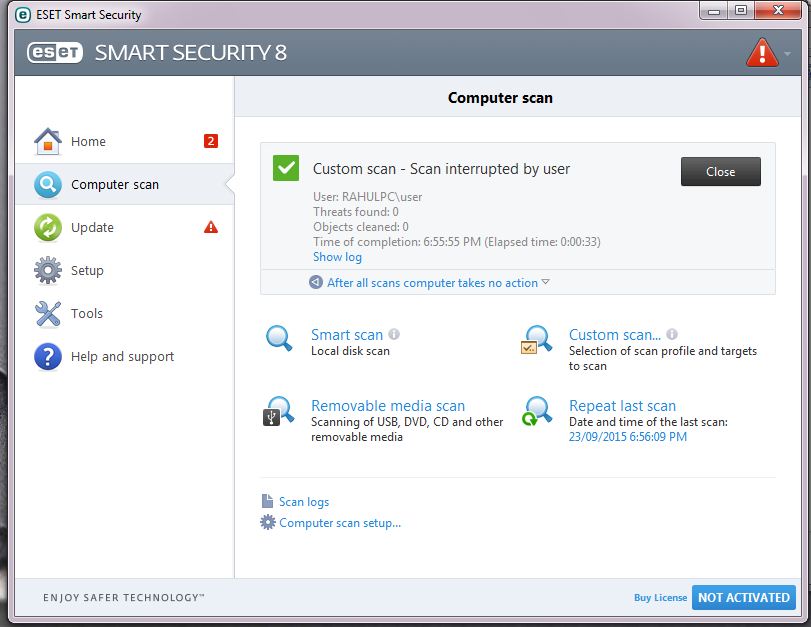Click the Repeat last scan icon
The height and width of the screenshot is (627, 811).
pos(537,411)
